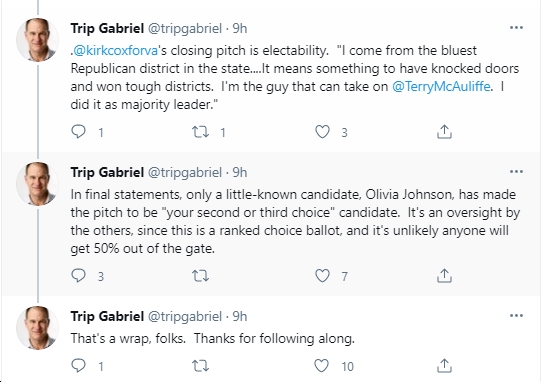Click the avatar beside the Olivia Johnson tweet

click(38, 184)
